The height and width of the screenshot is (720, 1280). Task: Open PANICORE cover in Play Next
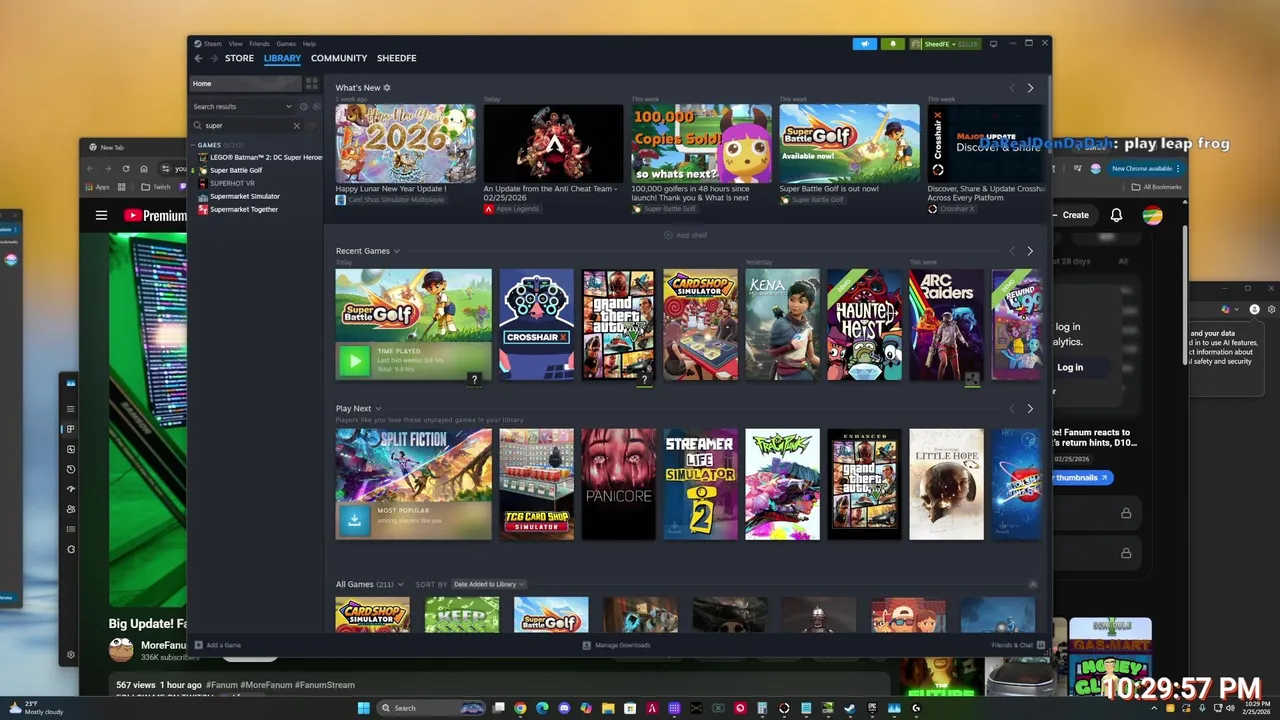[618, 484]
